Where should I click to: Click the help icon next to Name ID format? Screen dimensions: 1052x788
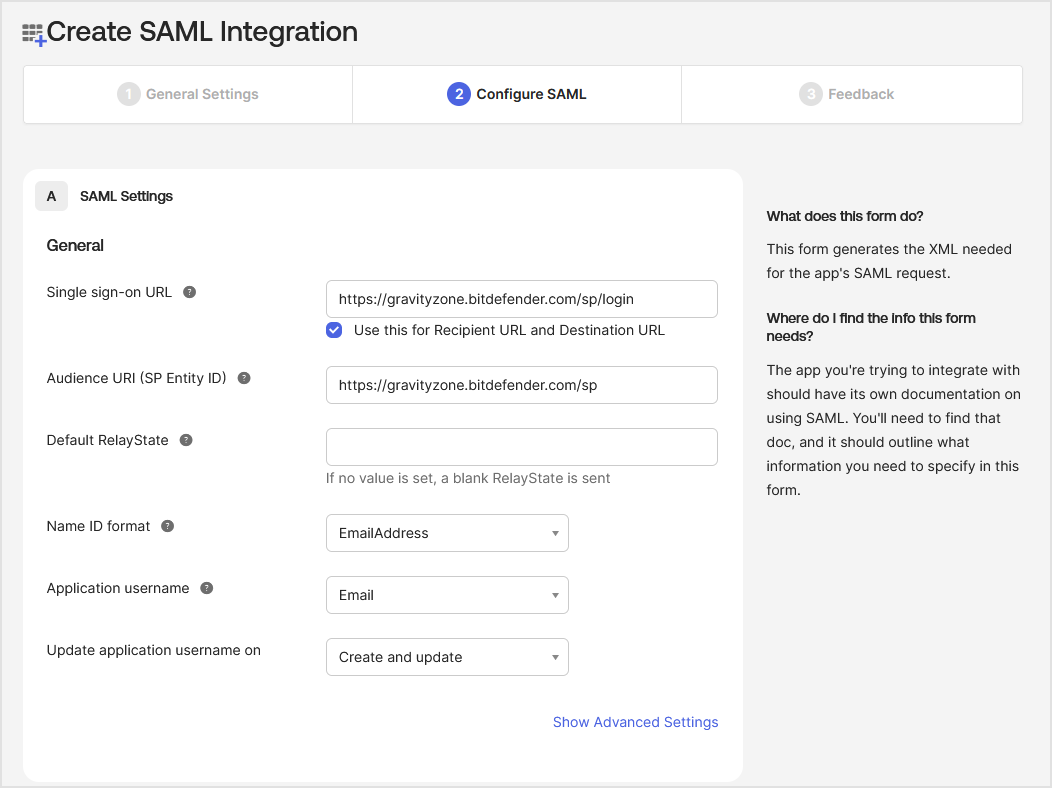168,526
